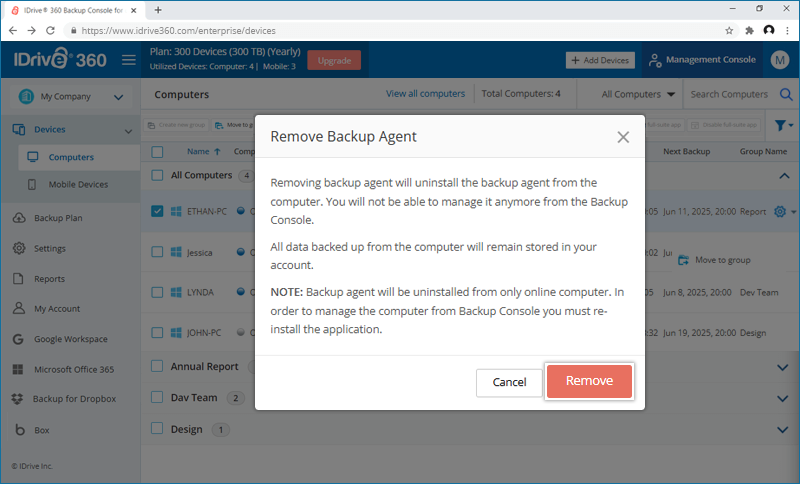800x484 pixels.
Task: Check the Jessica computer checkbox
Action: click(158, 253)
